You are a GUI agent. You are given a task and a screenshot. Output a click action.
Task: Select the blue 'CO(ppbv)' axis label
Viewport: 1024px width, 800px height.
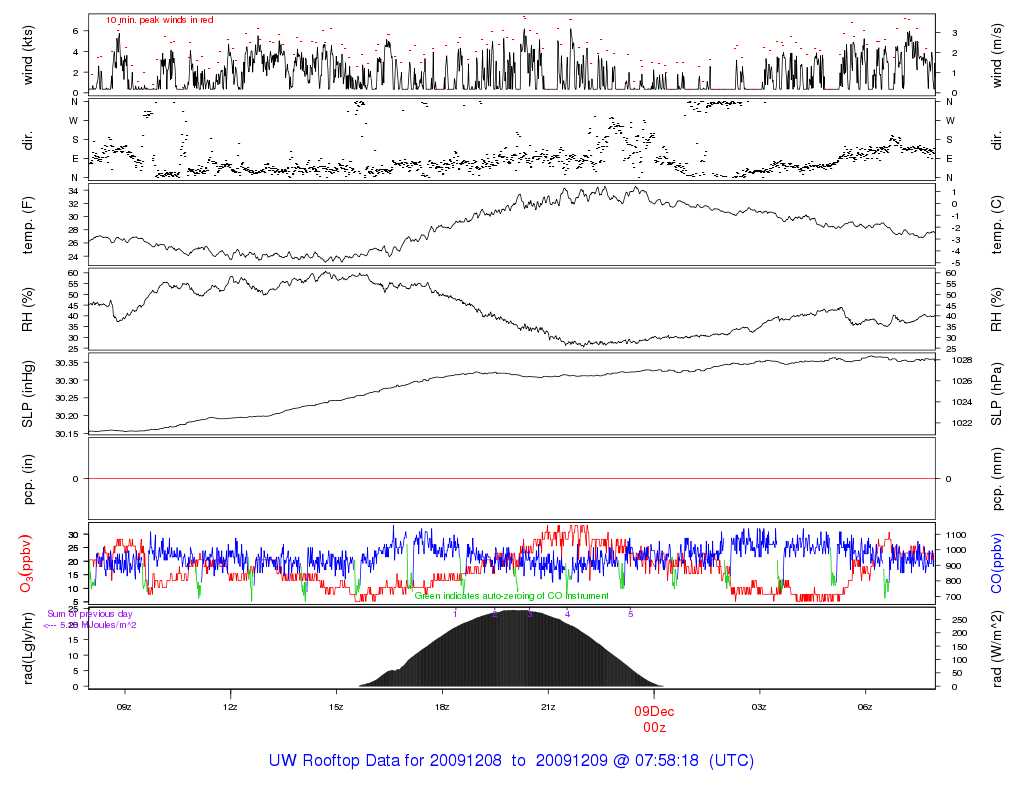click(997, 564)
